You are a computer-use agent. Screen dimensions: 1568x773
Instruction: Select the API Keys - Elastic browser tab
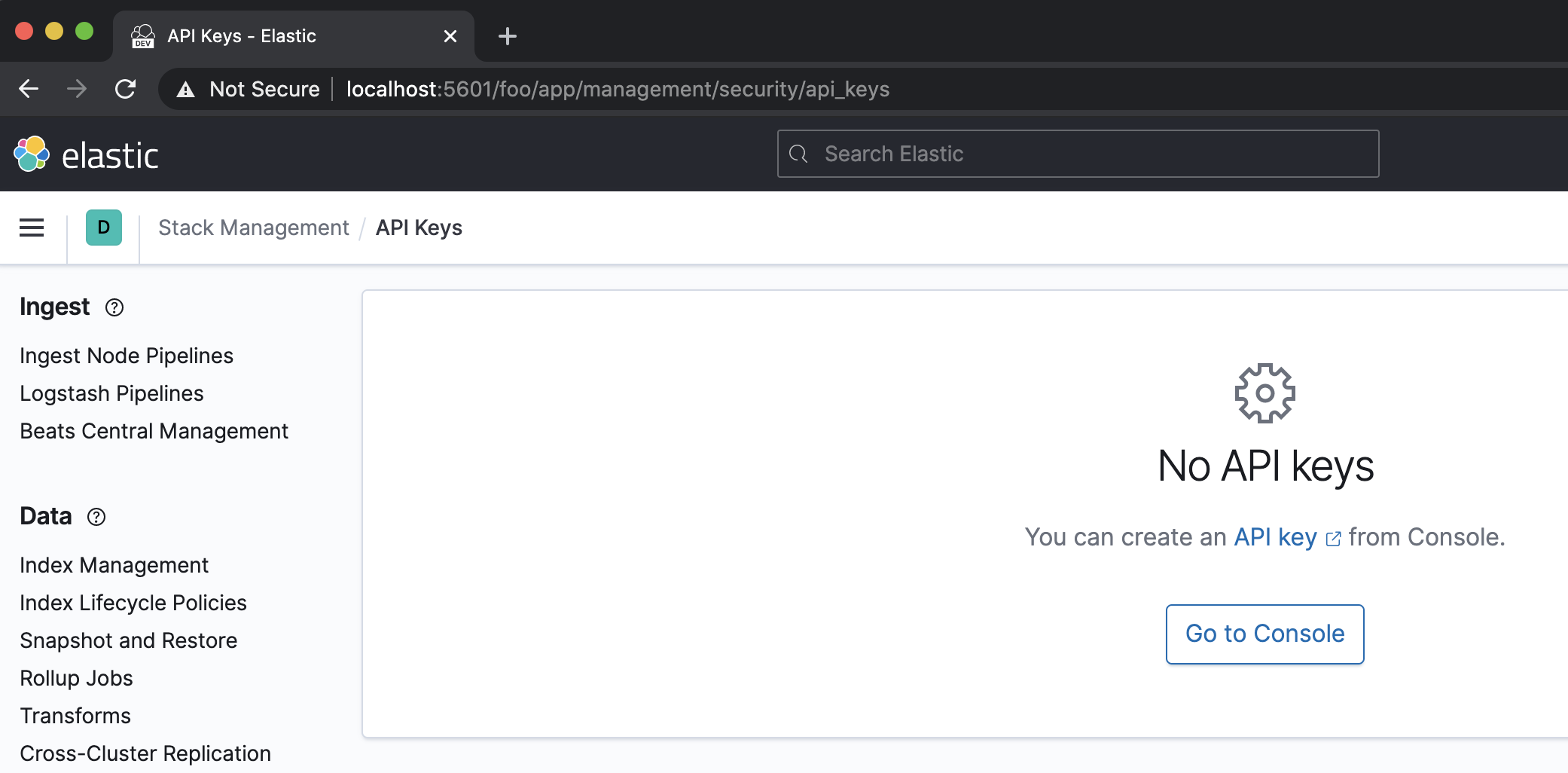pos(294,36)
